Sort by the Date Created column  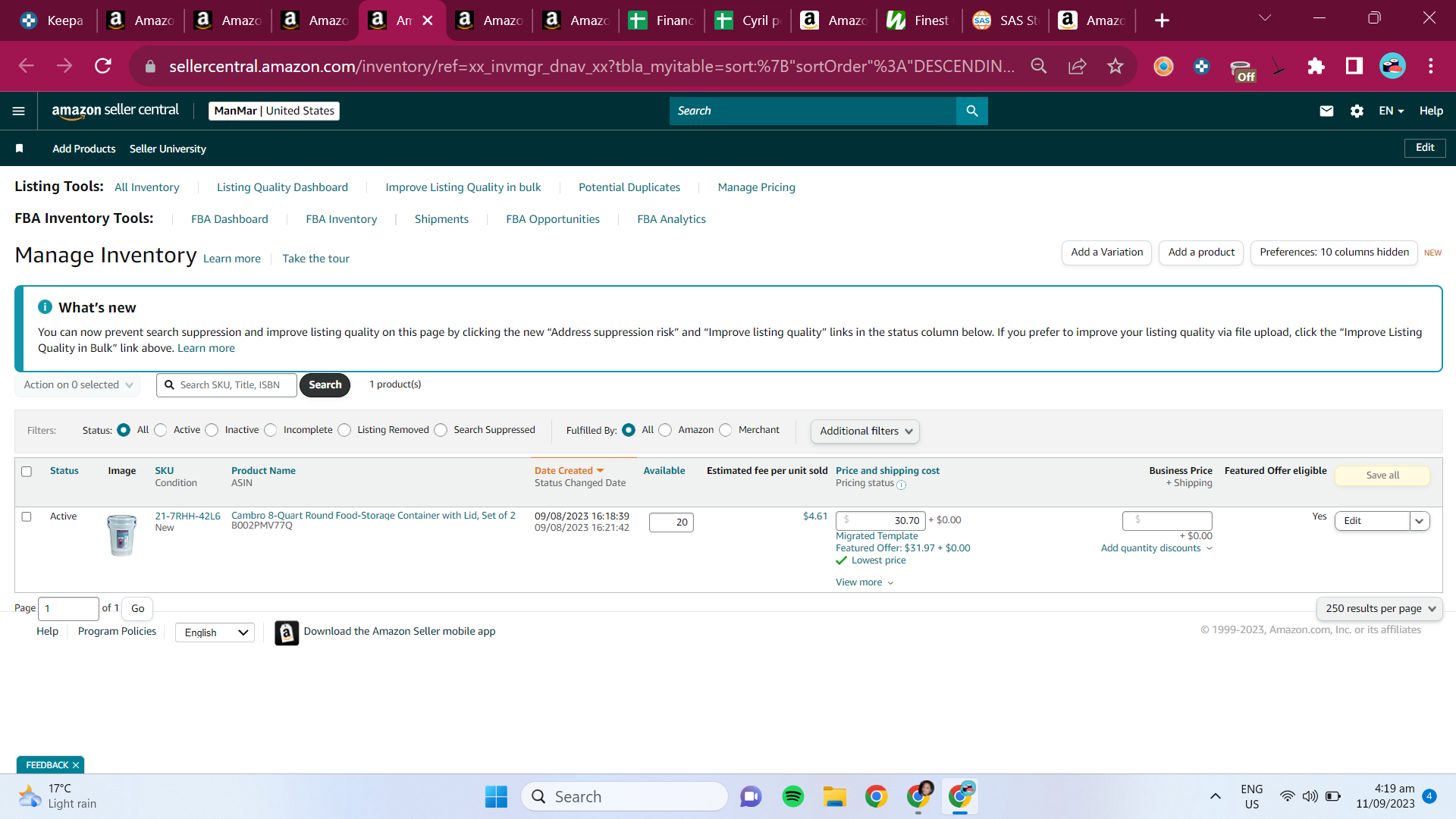[x=569, y=471]
